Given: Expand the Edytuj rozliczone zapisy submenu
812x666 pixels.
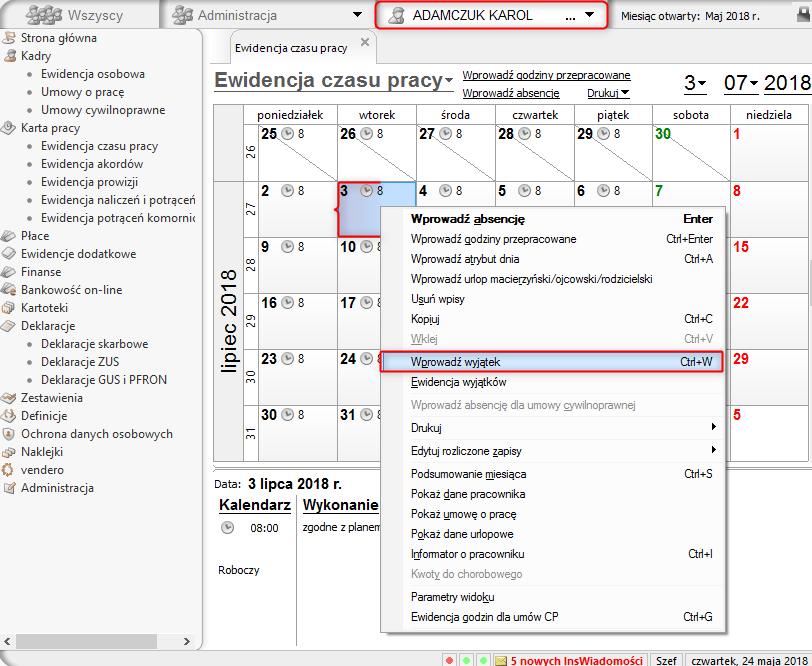Looking at the screenshot, I should click(x=714, y=450).
